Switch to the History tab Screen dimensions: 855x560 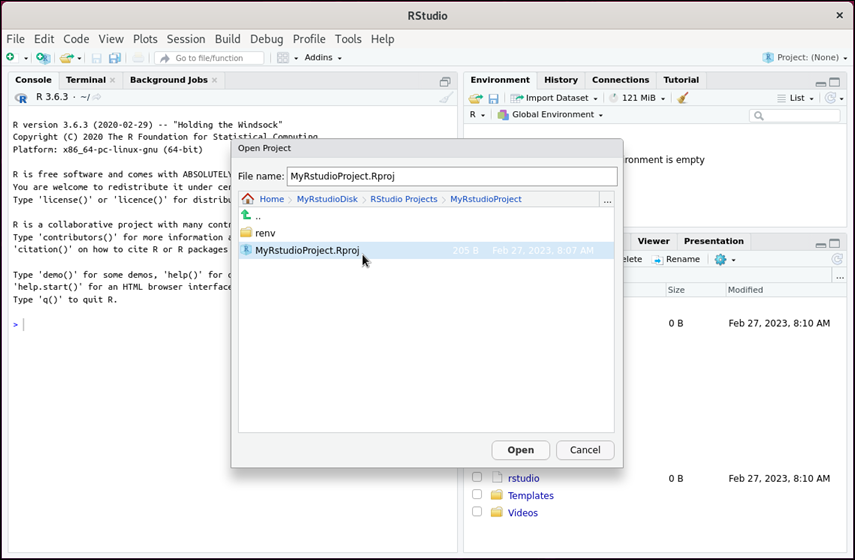tap(561, 80)
